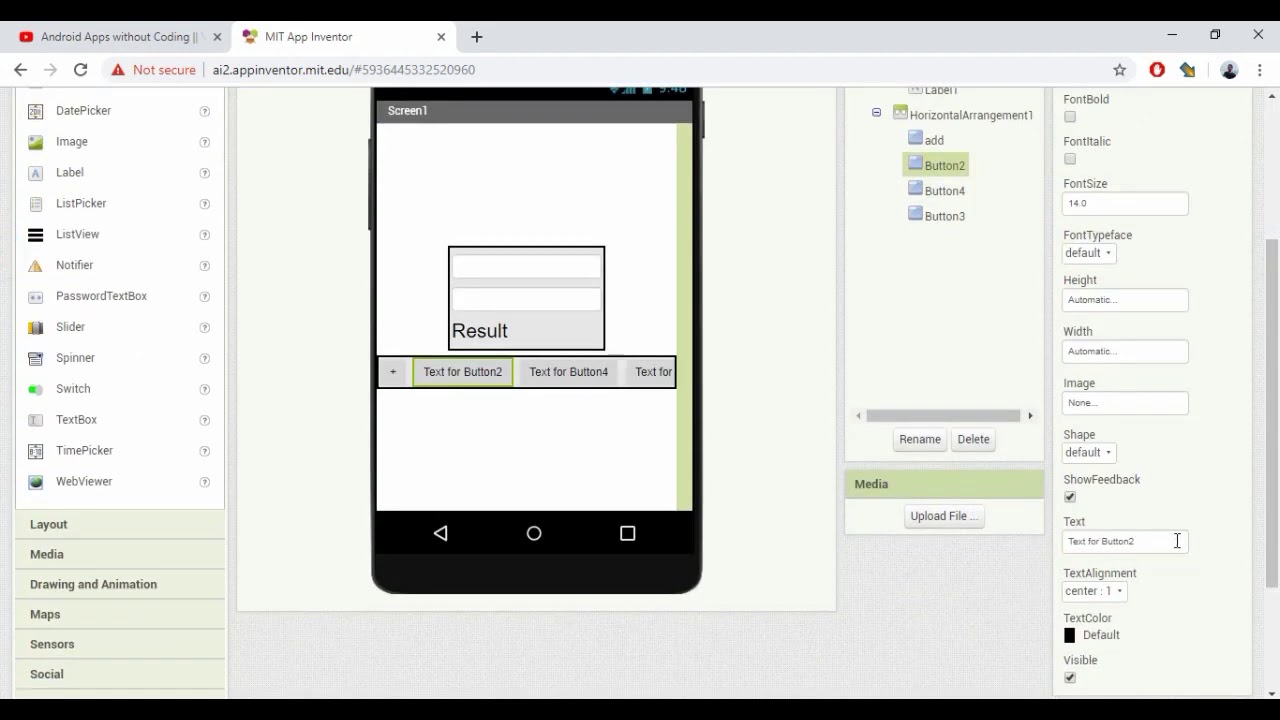Open the Shape default dropdown
The image size is (1280, 720).
click(1088, 453)
